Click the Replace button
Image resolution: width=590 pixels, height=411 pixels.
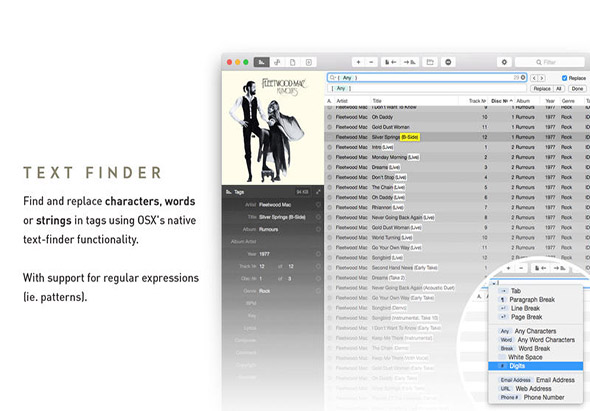tap(542, 89)
